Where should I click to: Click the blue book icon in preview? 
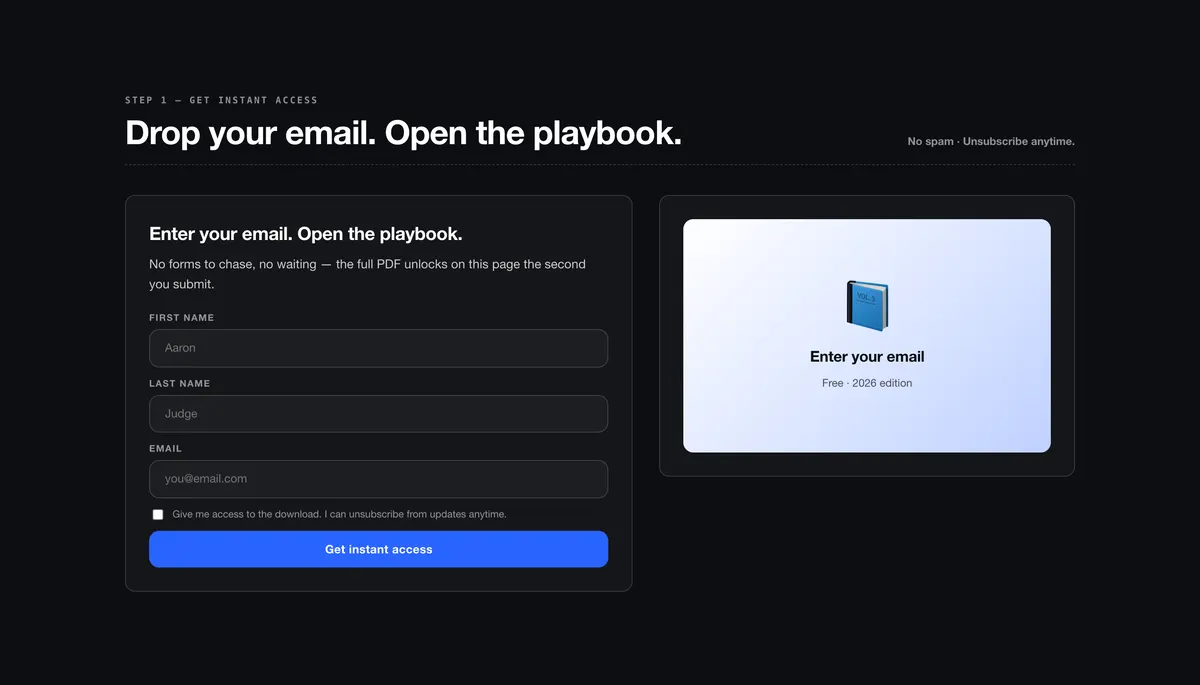867,306
